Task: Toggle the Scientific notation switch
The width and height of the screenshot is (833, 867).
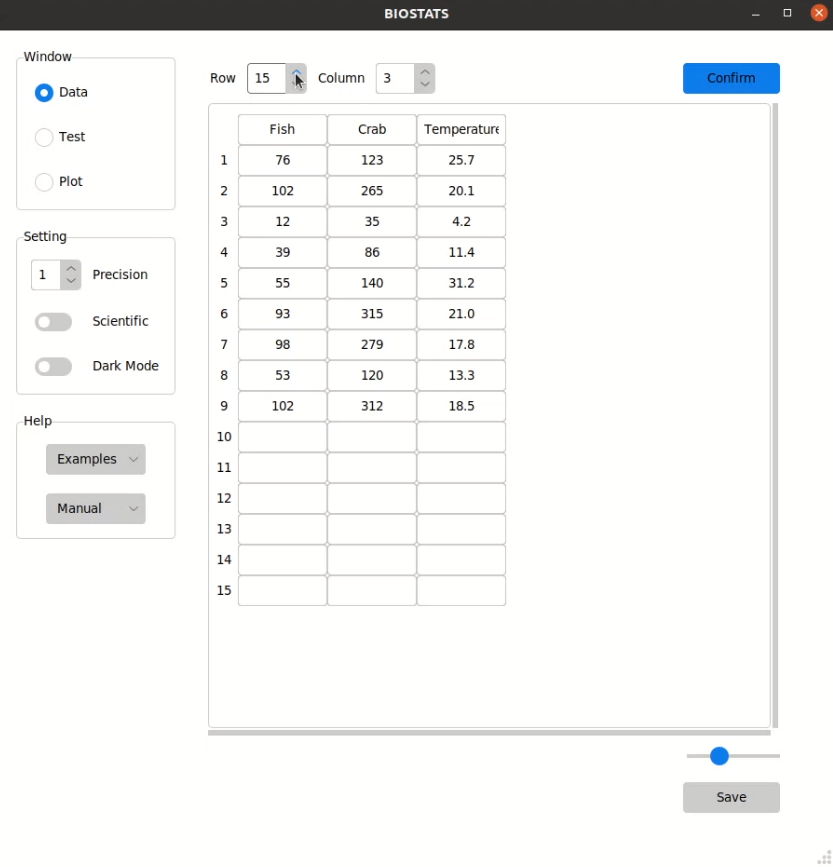Action: point(53,322)
